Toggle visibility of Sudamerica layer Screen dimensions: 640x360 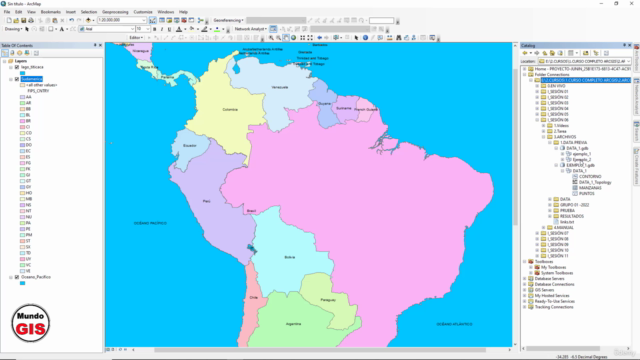17,79
